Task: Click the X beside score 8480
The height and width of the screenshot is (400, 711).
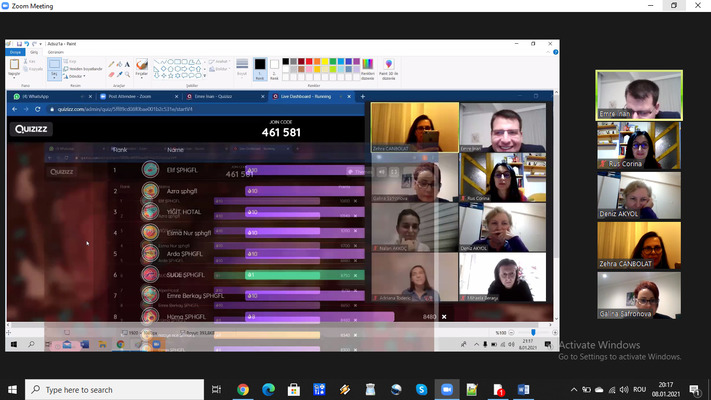Action: click(x=444, y=317)
